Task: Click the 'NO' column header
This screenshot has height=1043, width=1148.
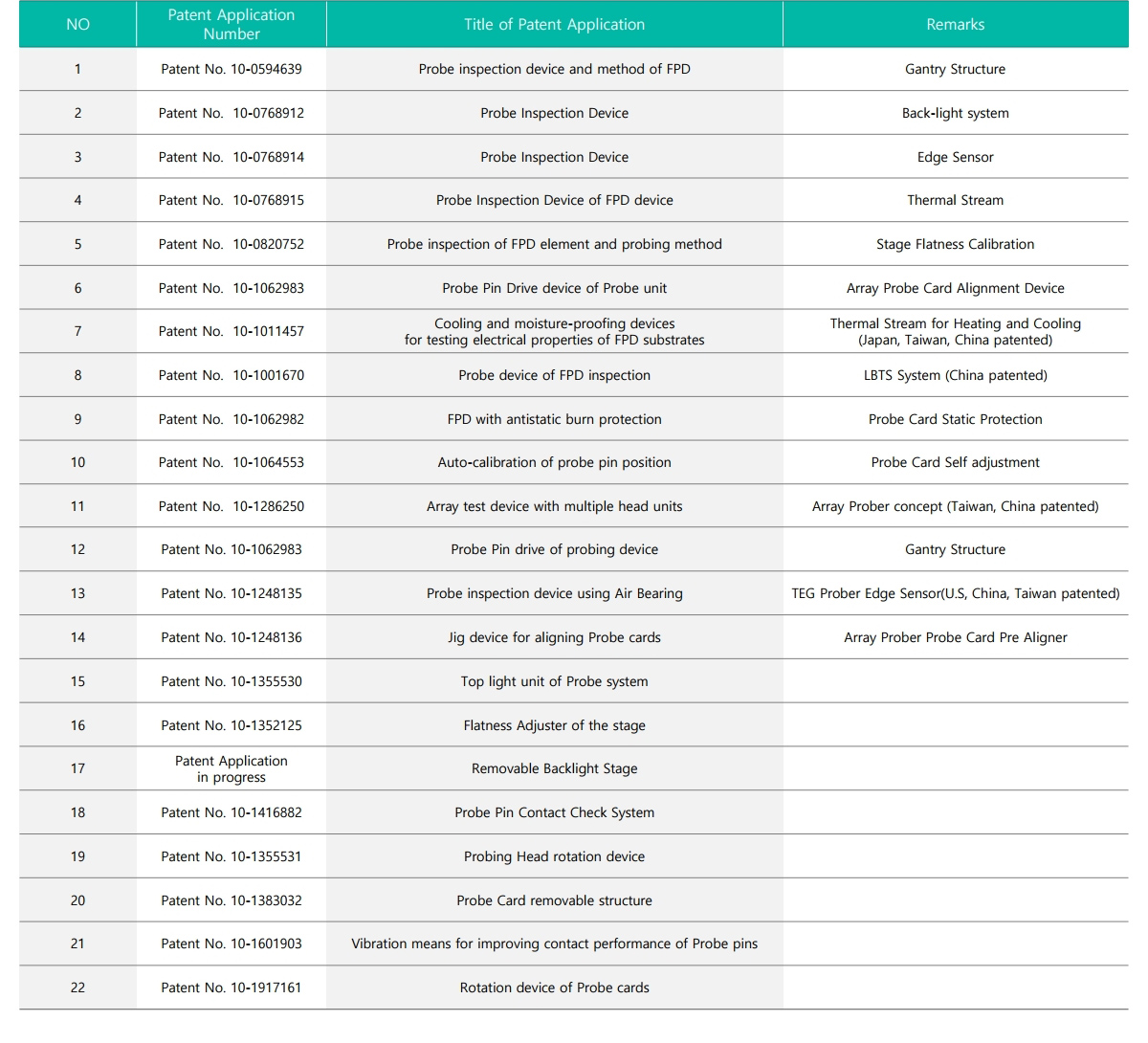Action: (x=77, y=25)
